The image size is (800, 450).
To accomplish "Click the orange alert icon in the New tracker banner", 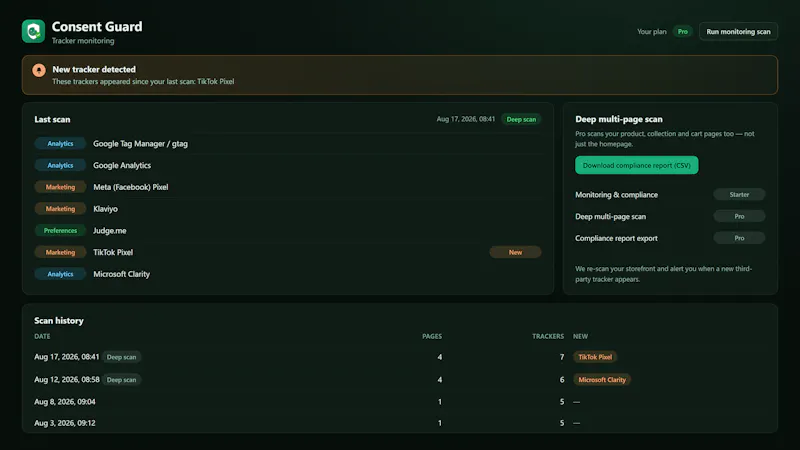I will pos(39,70).
